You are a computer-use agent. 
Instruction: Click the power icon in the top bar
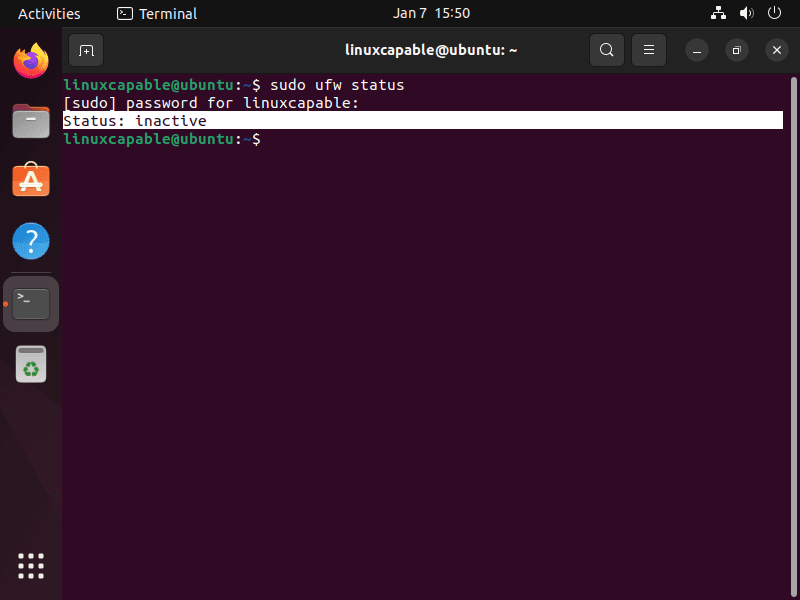pyautogui.click(x=775, y=13)
